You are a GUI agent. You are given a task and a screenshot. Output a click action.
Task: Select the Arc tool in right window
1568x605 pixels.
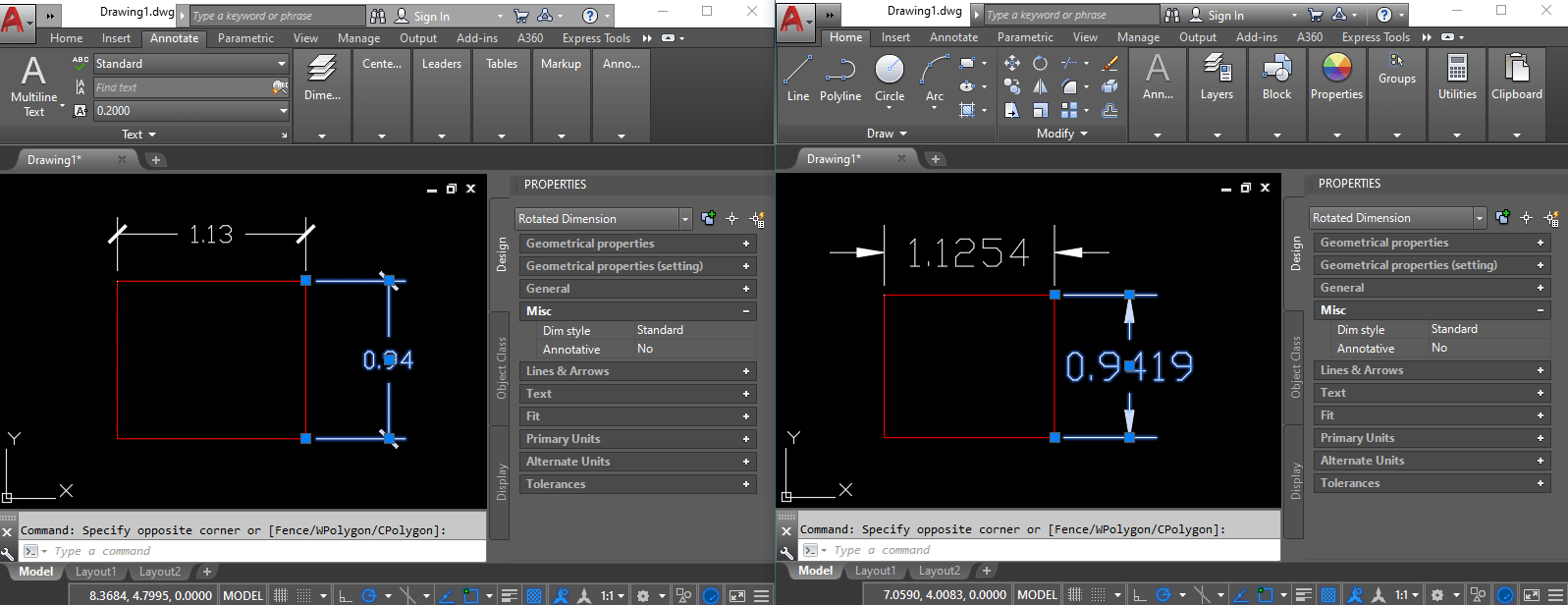point(935,79)
